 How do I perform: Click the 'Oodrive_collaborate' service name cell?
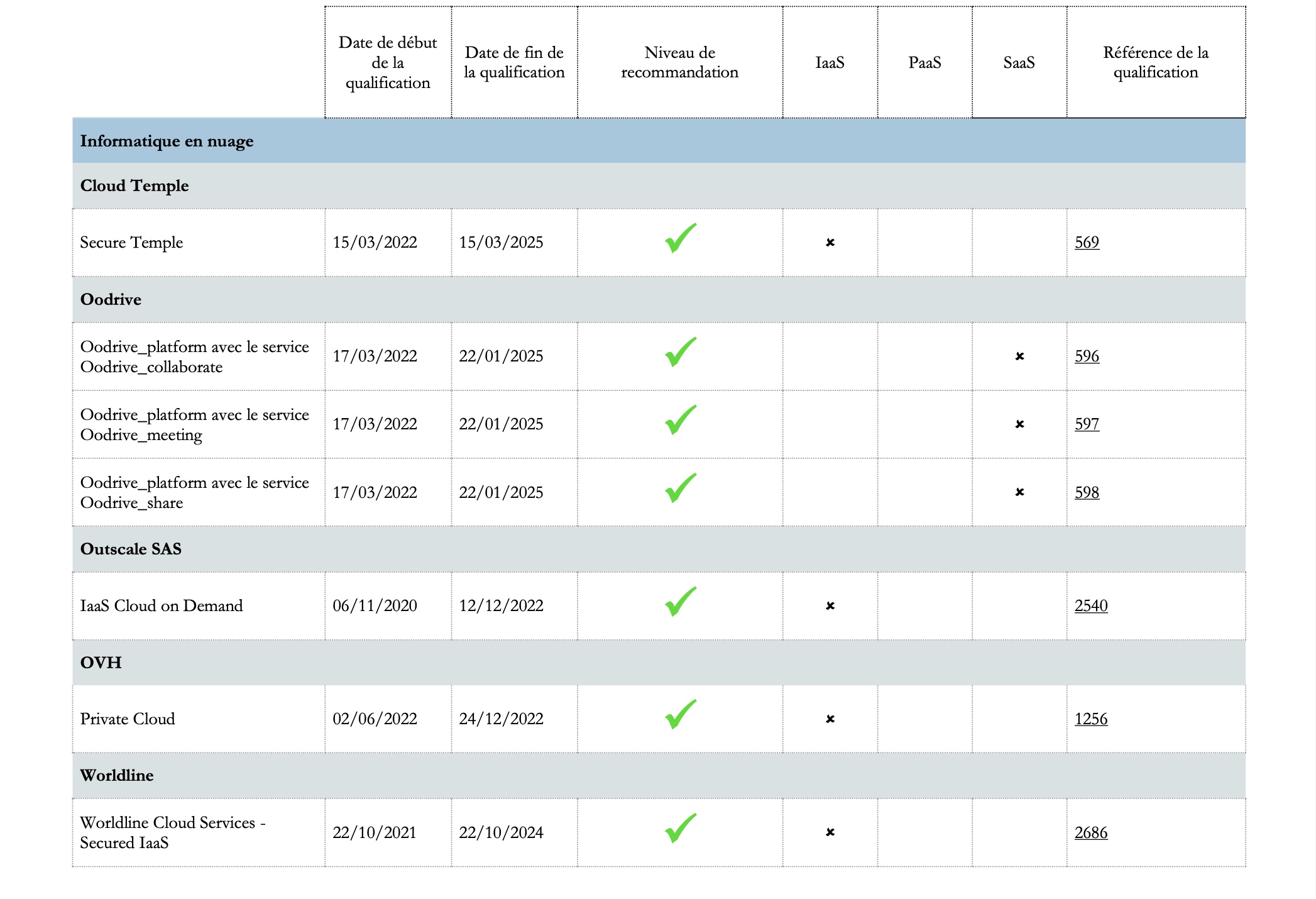click(x=199, y=356)
